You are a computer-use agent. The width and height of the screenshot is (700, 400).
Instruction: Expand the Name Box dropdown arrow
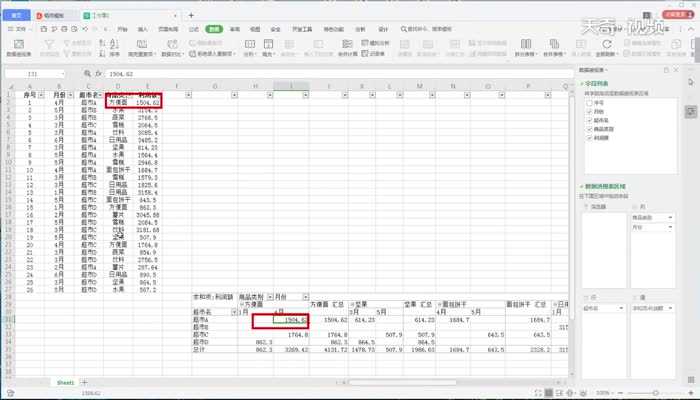click(69, 74)
